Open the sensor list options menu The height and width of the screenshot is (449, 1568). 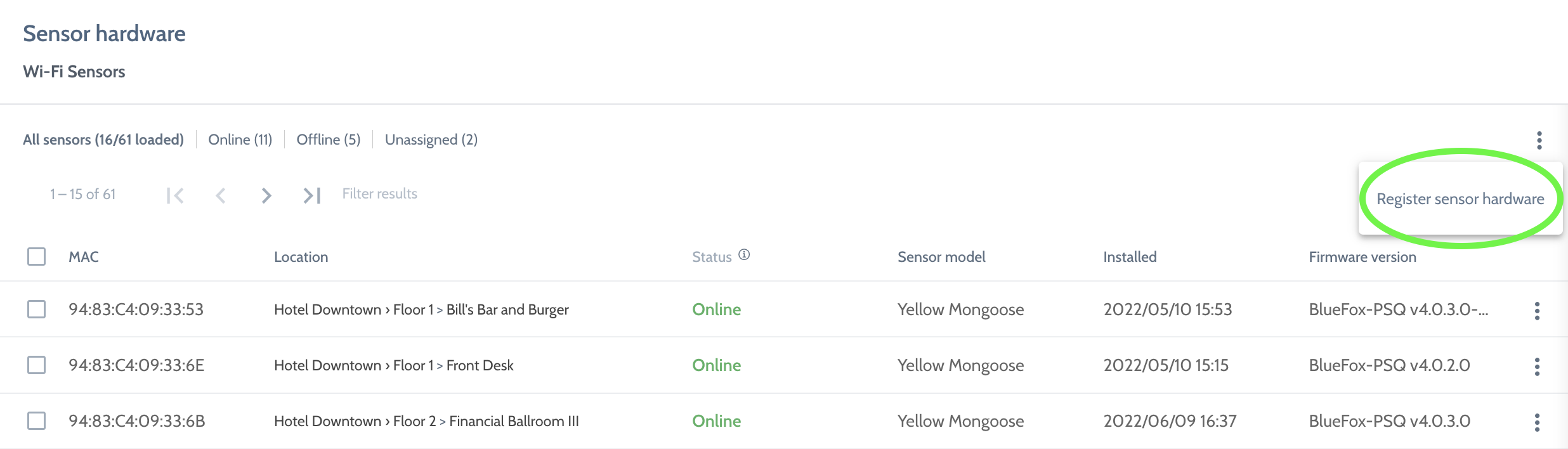click(x=1539, y=140)
